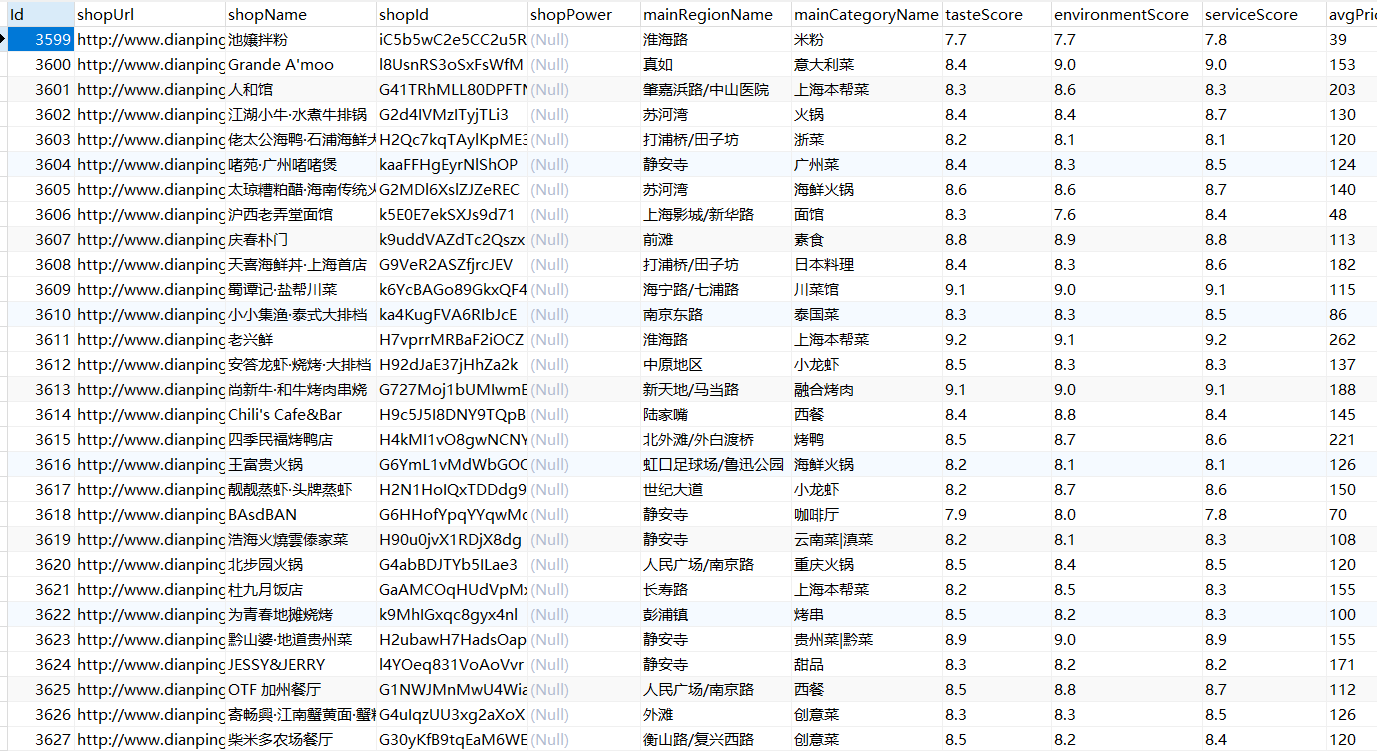Click the (Null) shopPower cell in row 3615

point(584,440)
